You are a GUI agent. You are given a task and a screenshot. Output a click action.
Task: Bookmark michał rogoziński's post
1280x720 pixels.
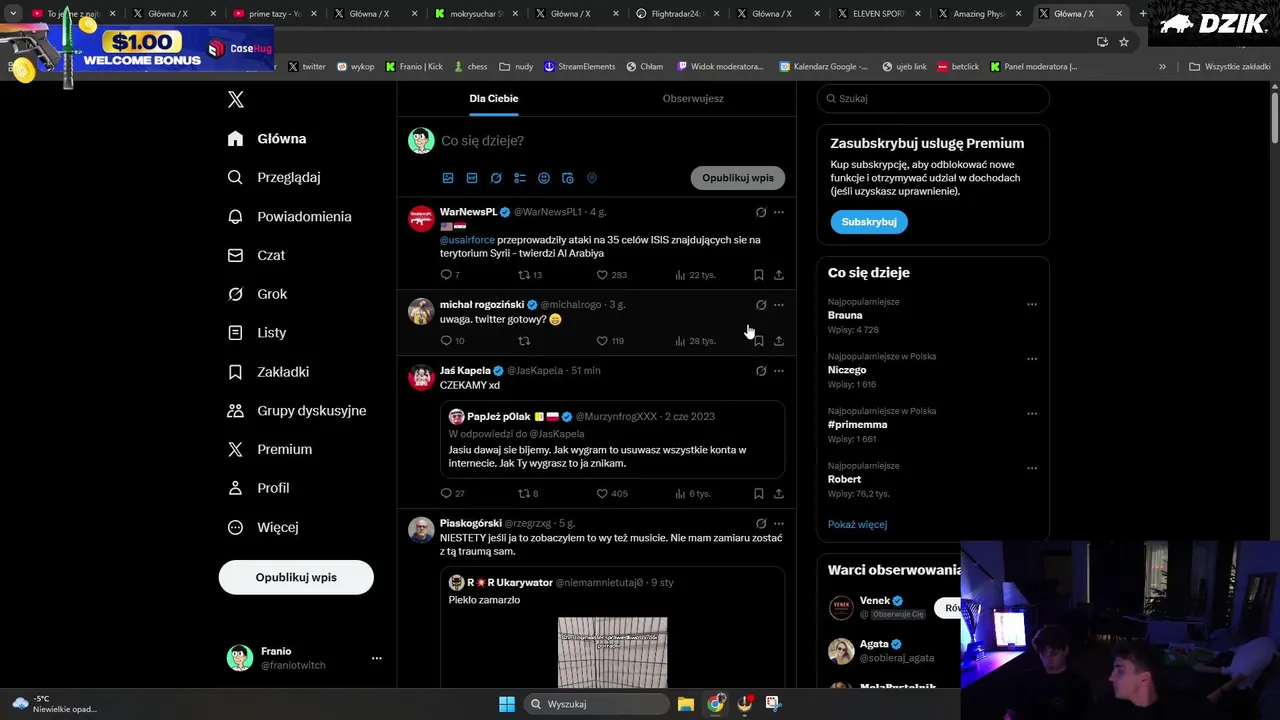(759, 341)
